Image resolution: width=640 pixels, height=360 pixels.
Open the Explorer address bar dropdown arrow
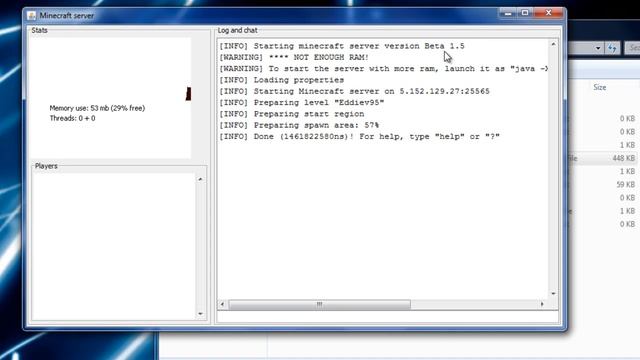pyautogui.click(x=598, y=48)
